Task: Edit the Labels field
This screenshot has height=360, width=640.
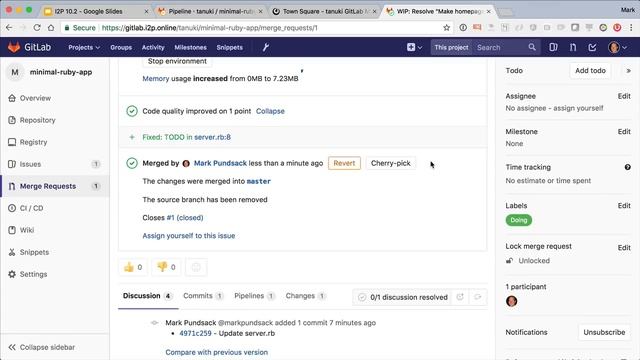Action: point(624,206)
